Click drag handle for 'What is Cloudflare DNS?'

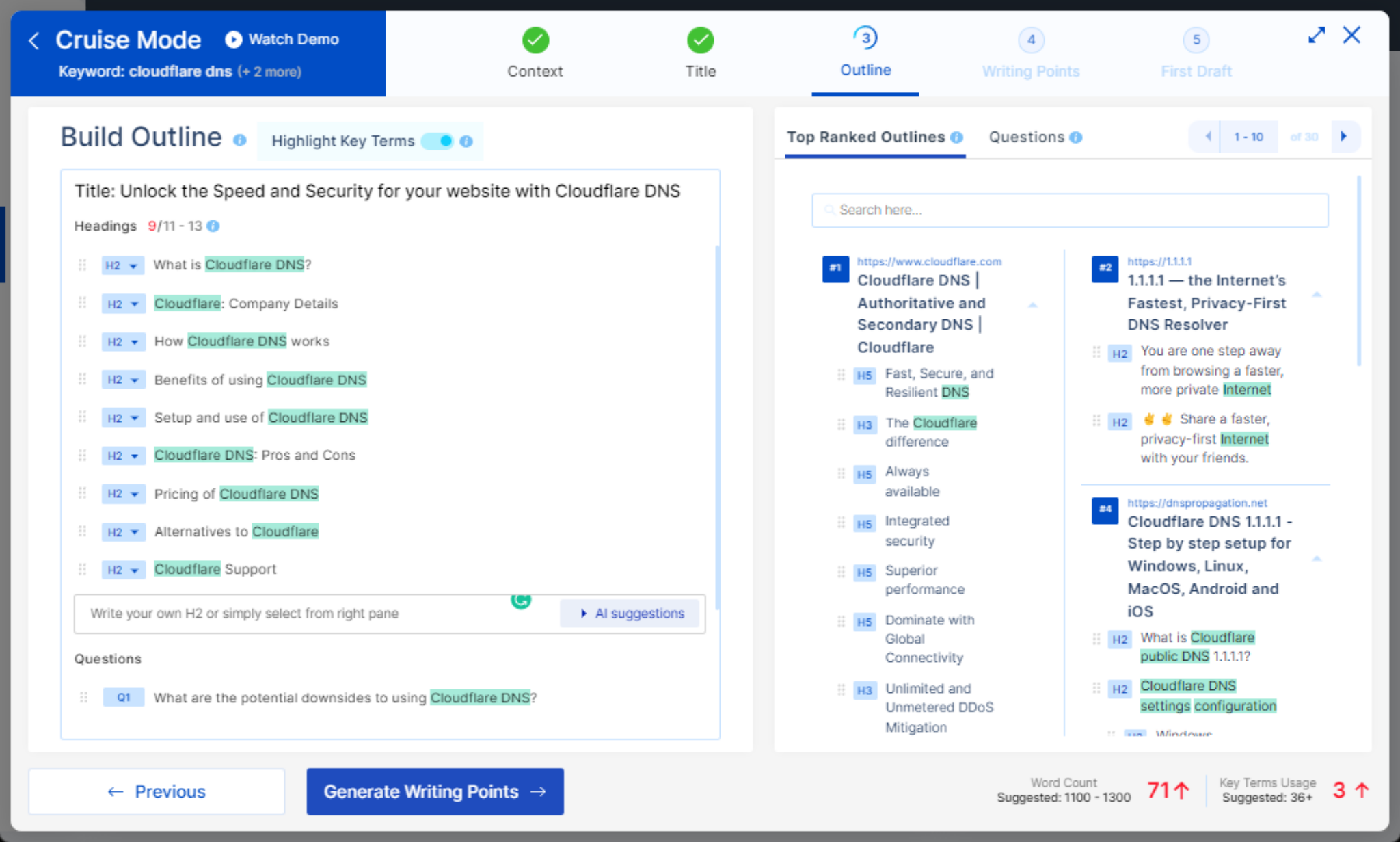pos(82,265)
